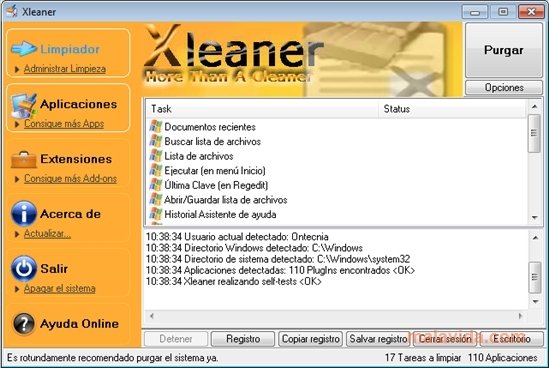This screenshot has width=549, height=368.
Task: Click the Xleaner title bar app icon
Action: [12, 11]
